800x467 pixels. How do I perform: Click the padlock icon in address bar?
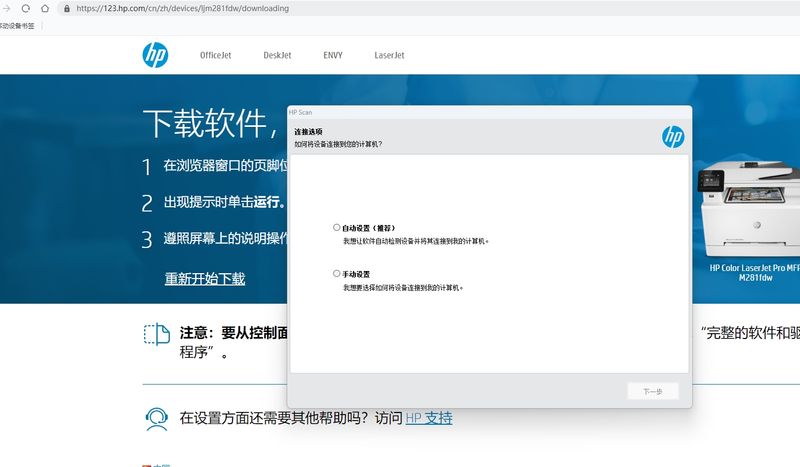[x=66, y=8]
